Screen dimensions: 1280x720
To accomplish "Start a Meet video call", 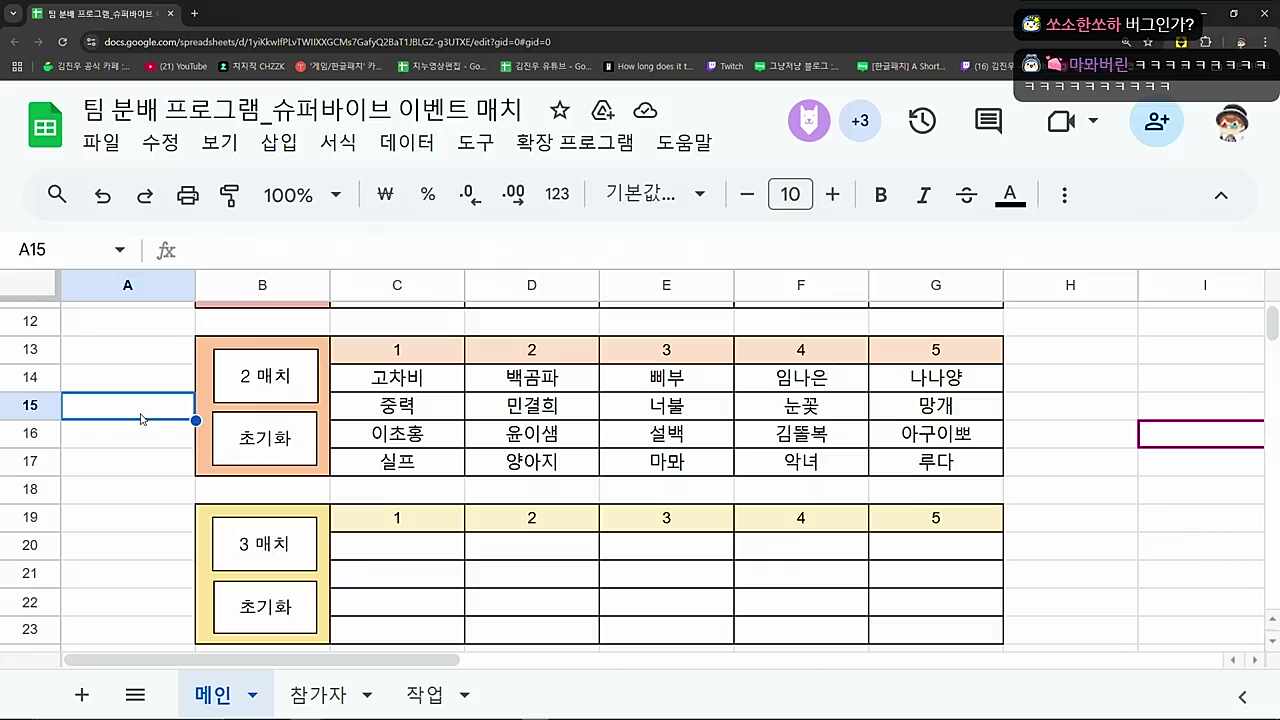I will (1061, 121).
